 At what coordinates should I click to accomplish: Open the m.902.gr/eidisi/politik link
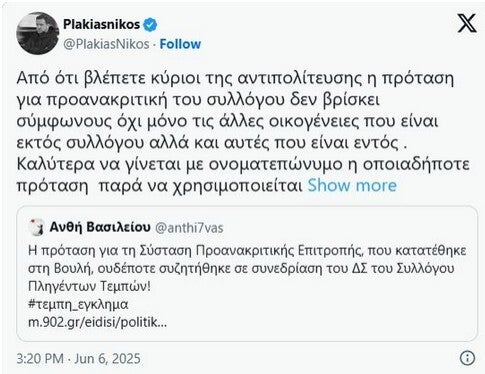pyautogui.click(x=98, y=323)
